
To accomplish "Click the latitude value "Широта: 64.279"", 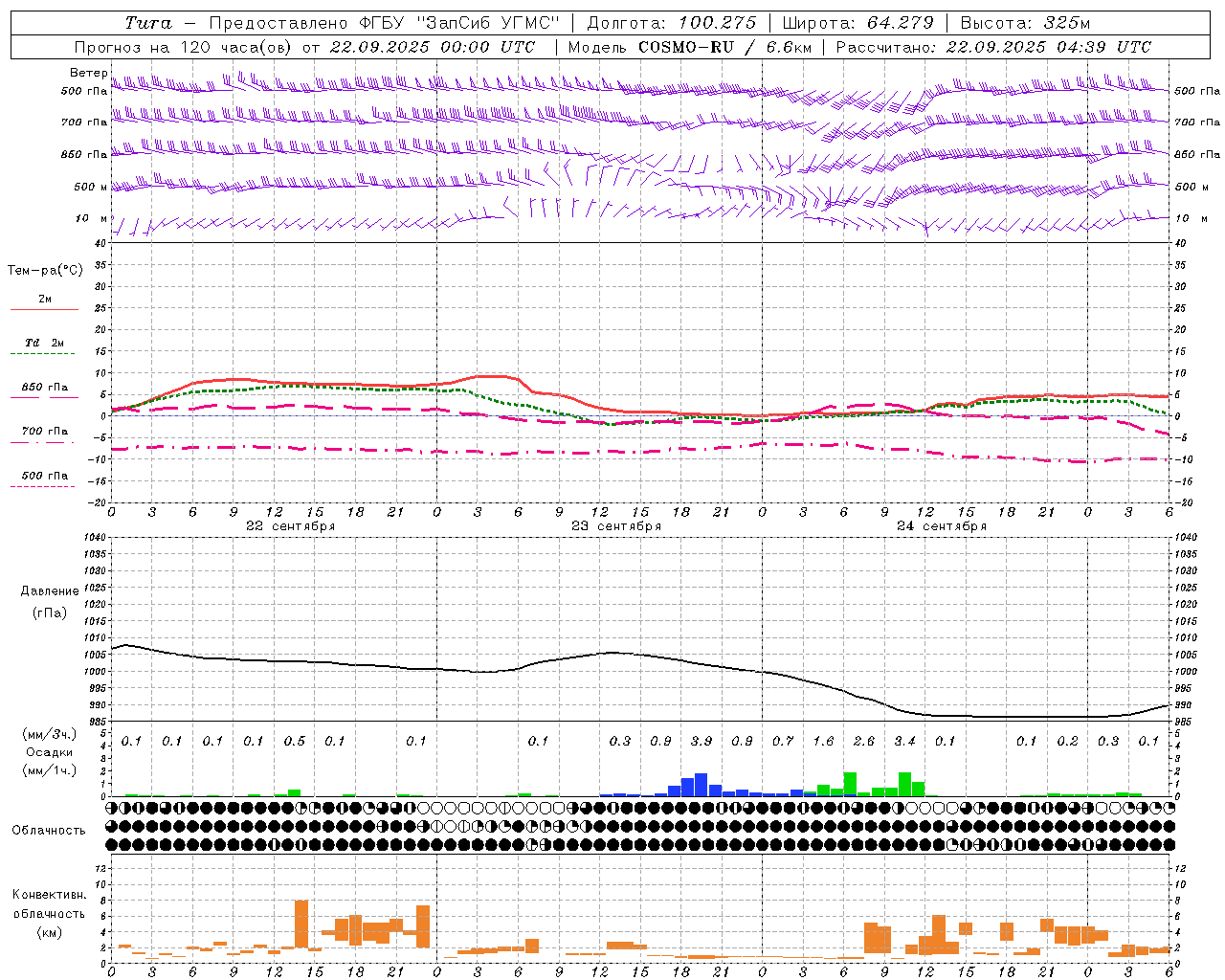I will [x=857, y=23].
